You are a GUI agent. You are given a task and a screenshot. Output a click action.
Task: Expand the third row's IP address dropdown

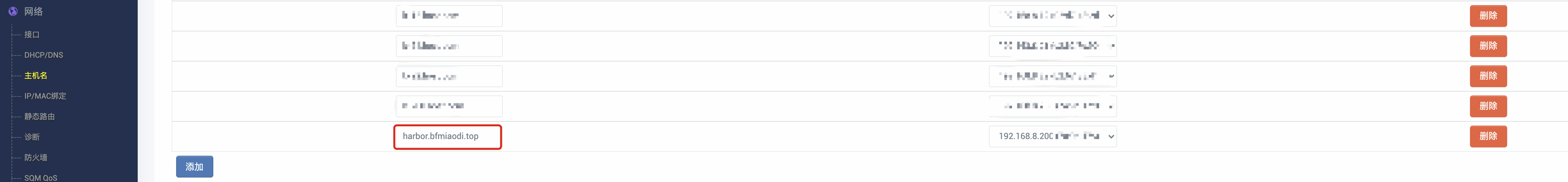pos(1052,76)
